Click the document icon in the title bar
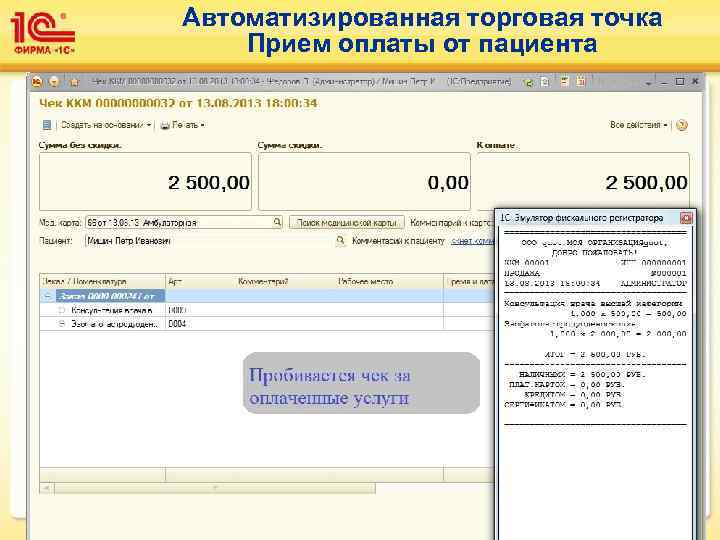 (x=546, y=82)
